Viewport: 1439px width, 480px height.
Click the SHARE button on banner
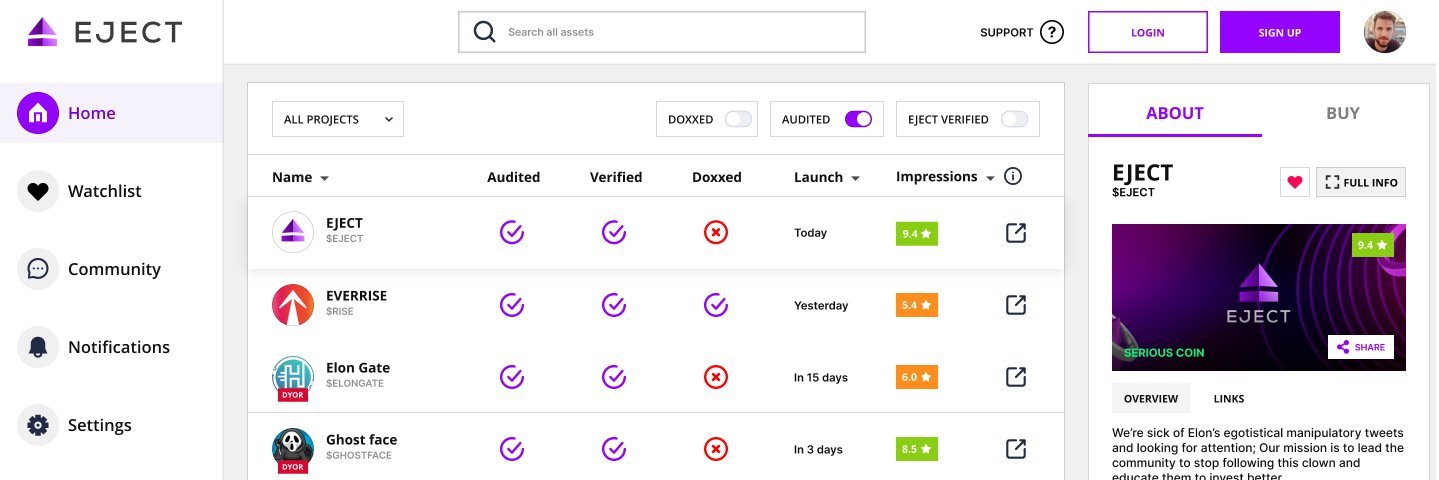point(1361,347)
